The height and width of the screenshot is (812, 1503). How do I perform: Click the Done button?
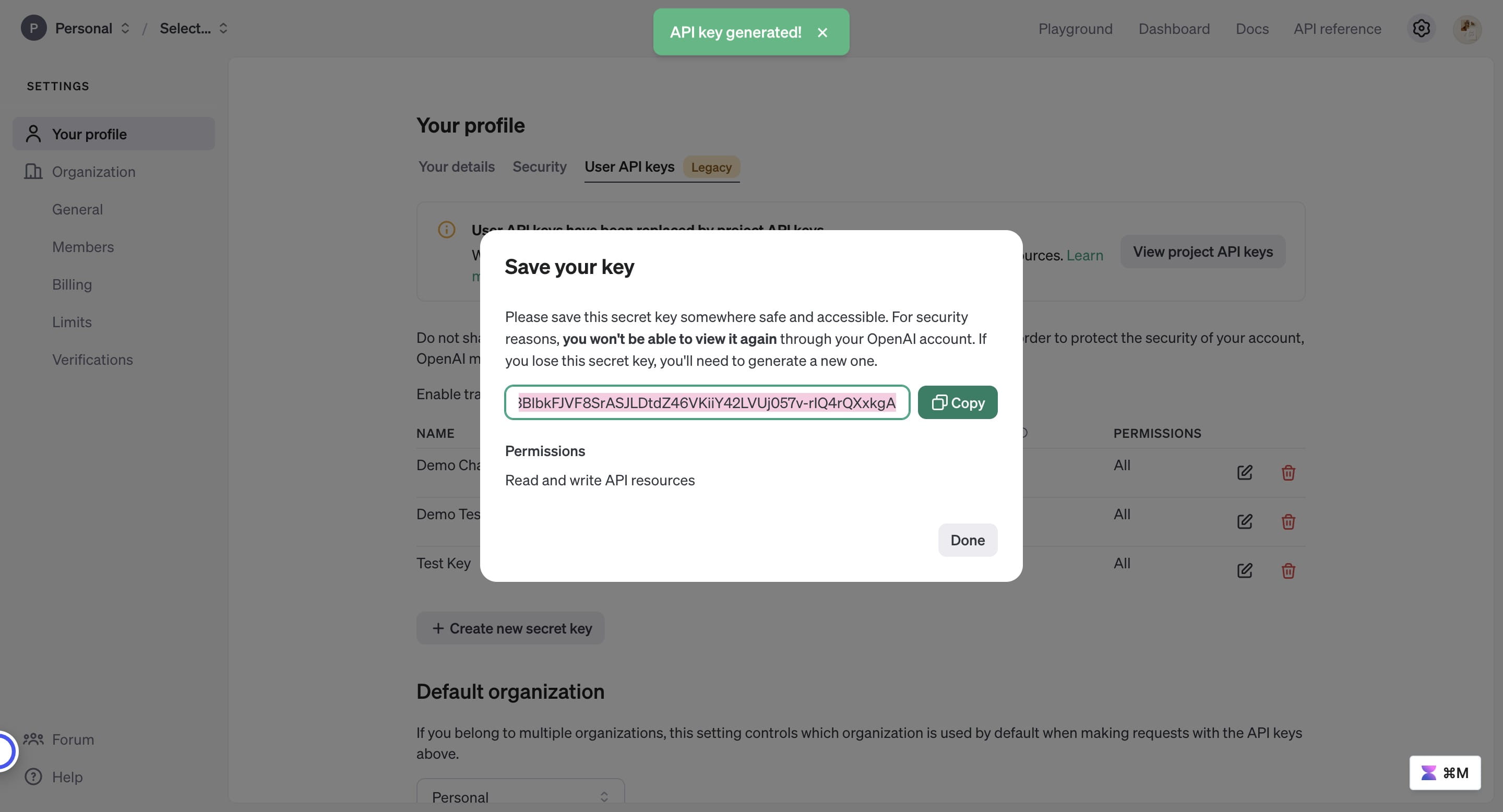click(x=967, y=540)
